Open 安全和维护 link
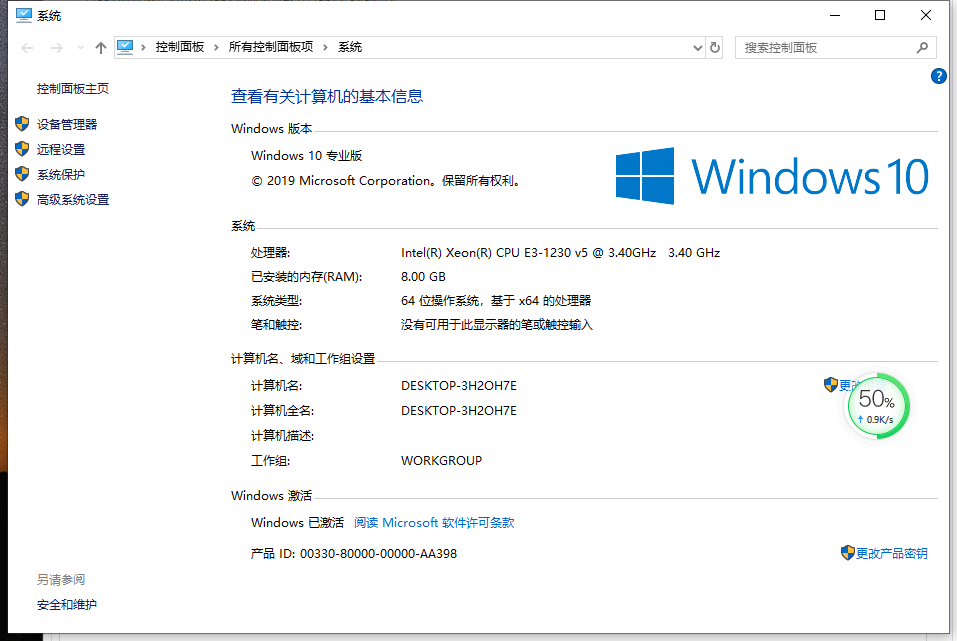The image size is (957, 641). coord(67,605)
